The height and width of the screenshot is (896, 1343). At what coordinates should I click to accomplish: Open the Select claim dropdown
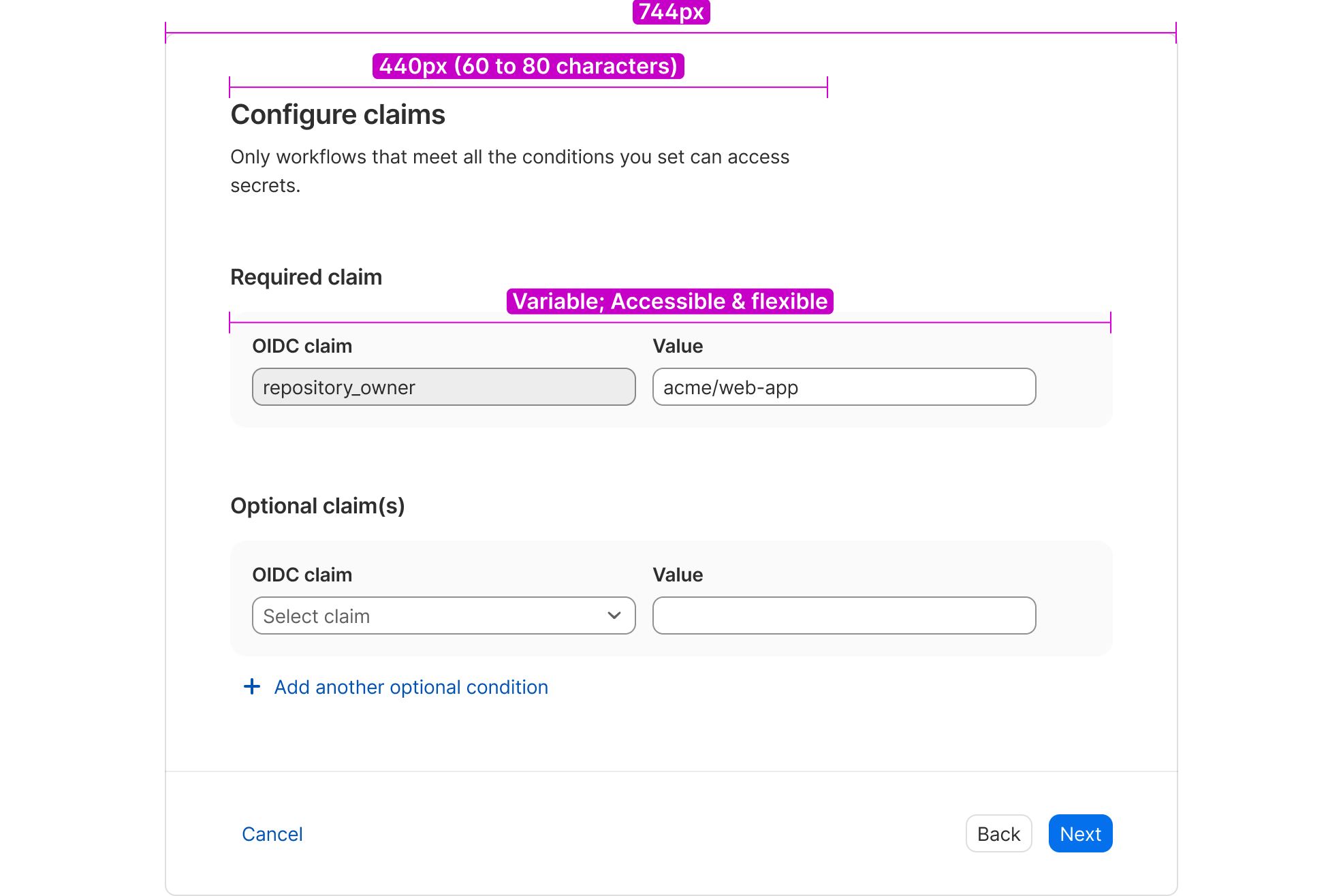(x=443, y=615)
